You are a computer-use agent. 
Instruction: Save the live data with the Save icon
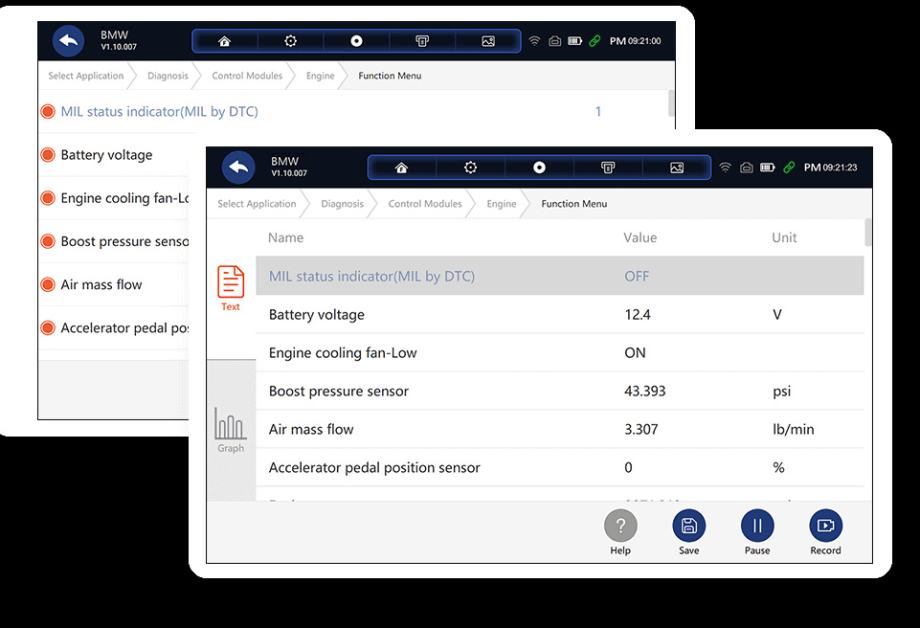point(688,526)
